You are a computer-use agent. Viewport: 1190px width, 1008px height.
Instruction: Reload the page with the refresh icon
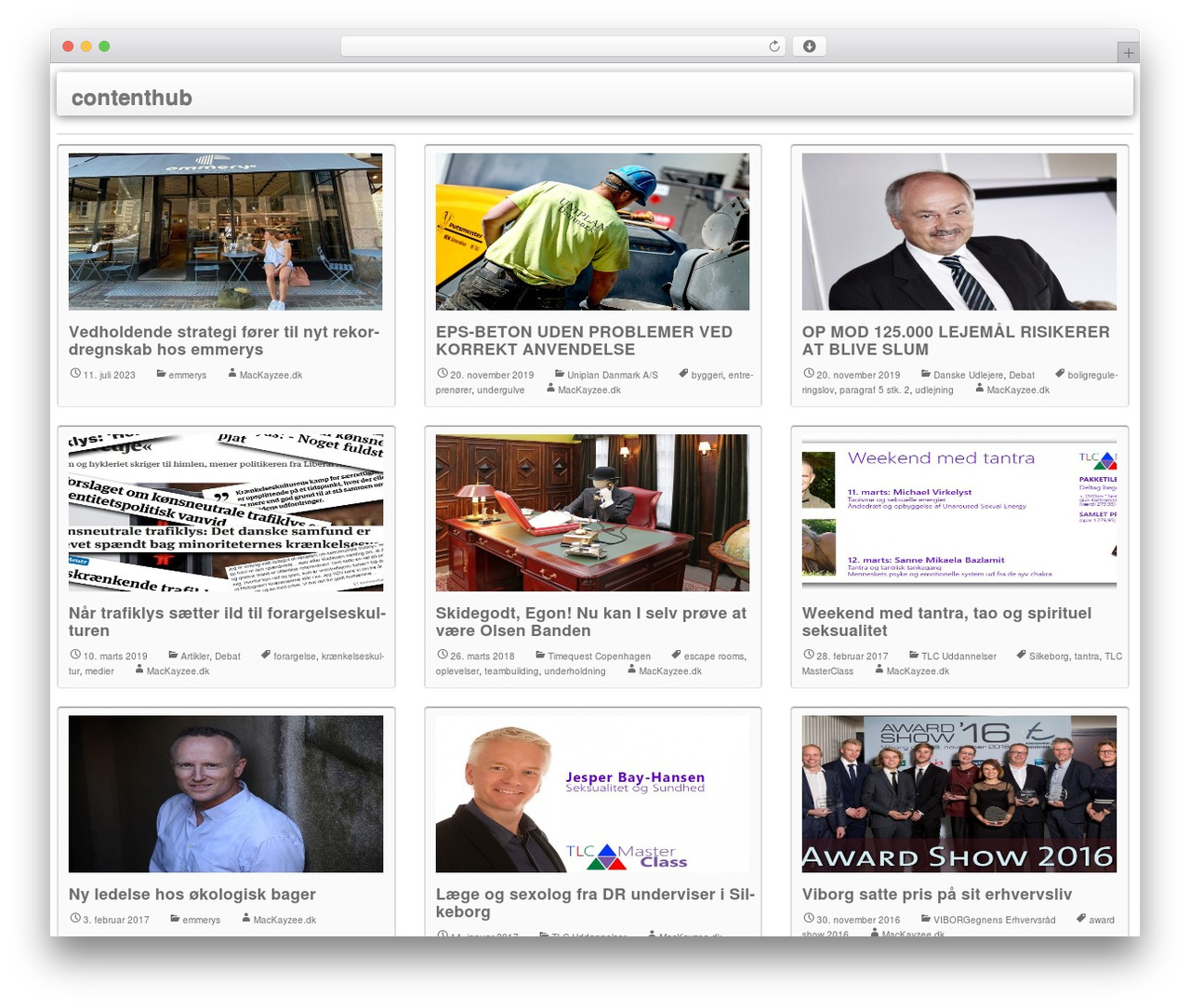(774, 46)
